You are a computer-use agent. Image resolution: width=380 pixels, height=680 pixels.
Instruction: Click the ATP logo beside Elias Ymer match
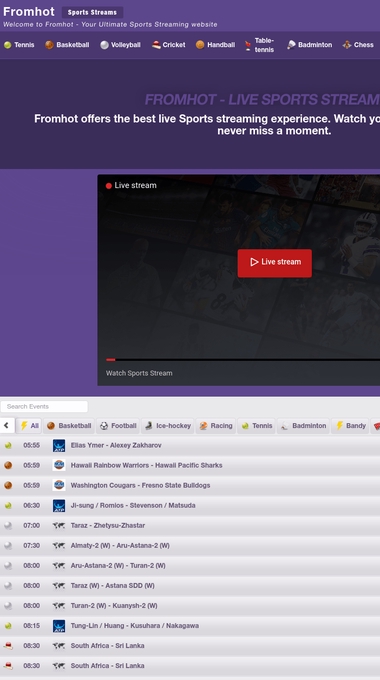pyautogui.click(x=59, y=445)
